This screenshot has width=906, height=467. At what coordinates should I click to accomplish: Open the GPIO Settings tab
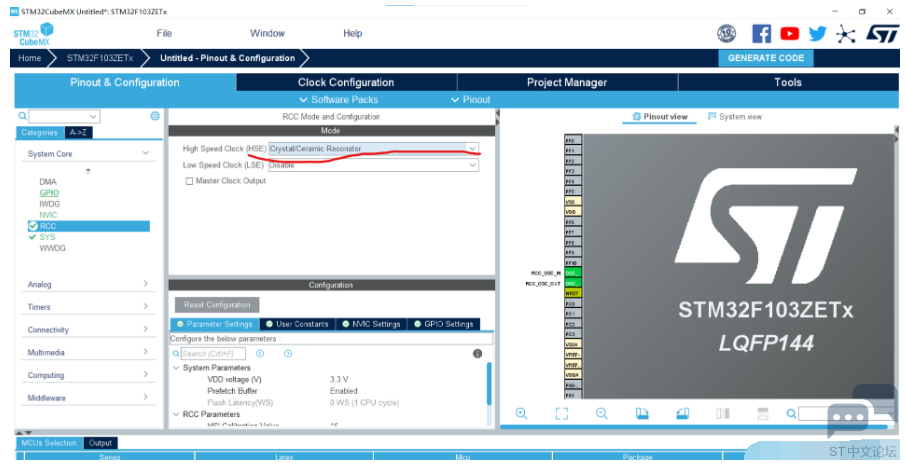click(x=444, y=324)
